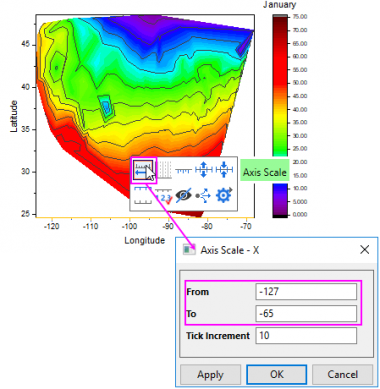Open axis properties via gear icon
The width and height of the screenshot is (380, 389).
pos(224,195)
